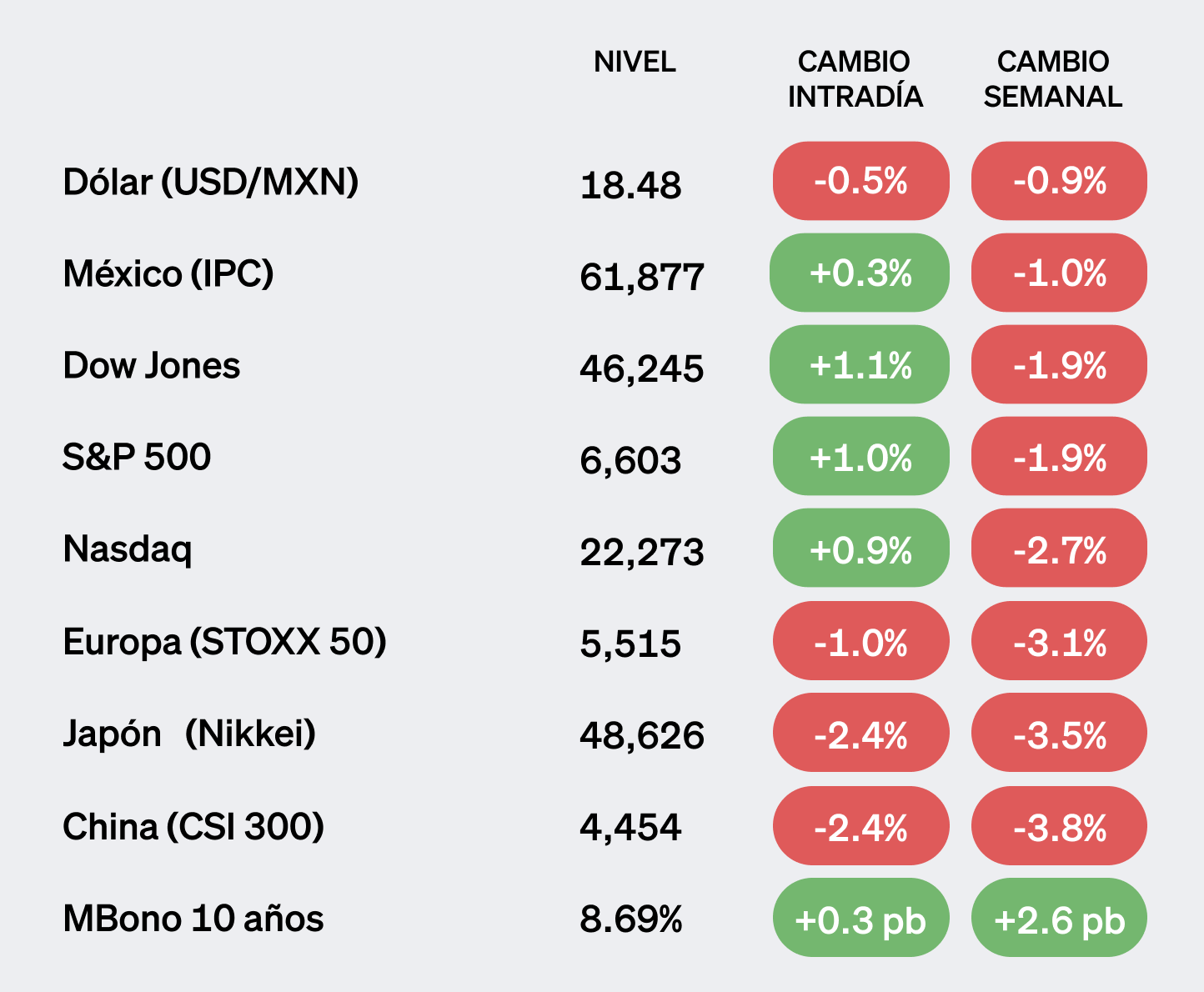
Task: Click the green +0.3 pb MBono badge
Action: pyautogui.click(x=860, y=918)
